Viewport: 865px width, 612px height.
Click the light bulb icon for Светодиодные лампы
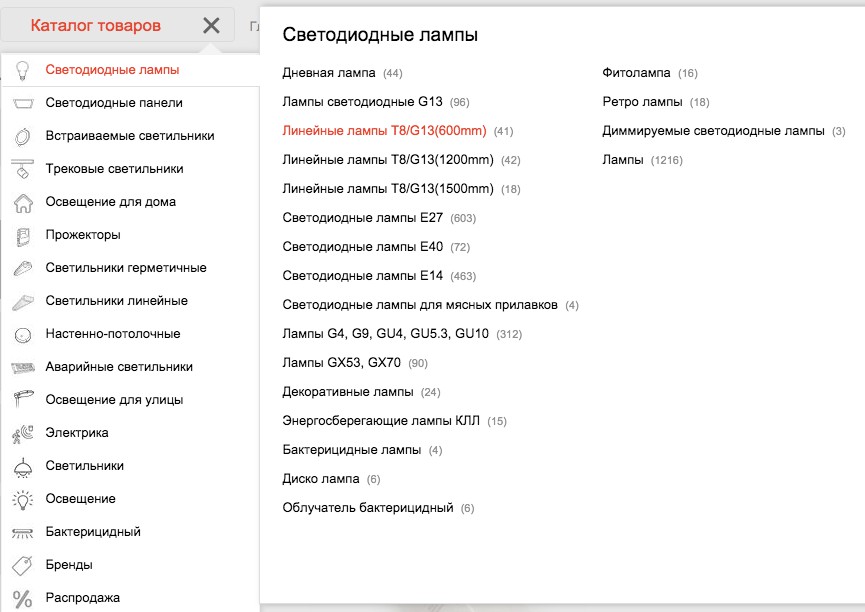pos(23,70)
